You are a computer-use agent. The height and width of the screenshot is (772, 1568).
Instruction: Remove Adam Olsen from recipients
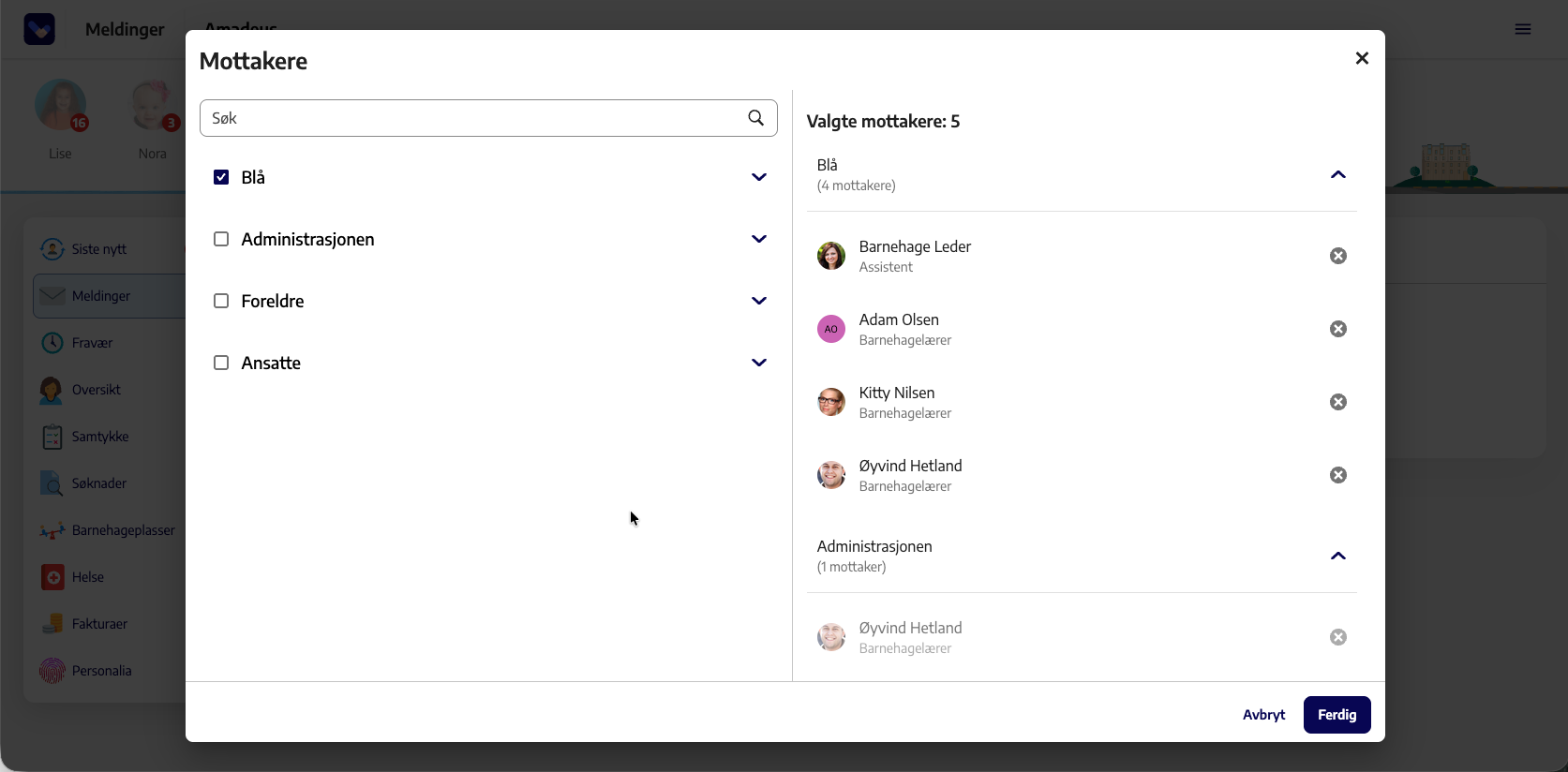pyautogui.click(x=1338, y=329)
